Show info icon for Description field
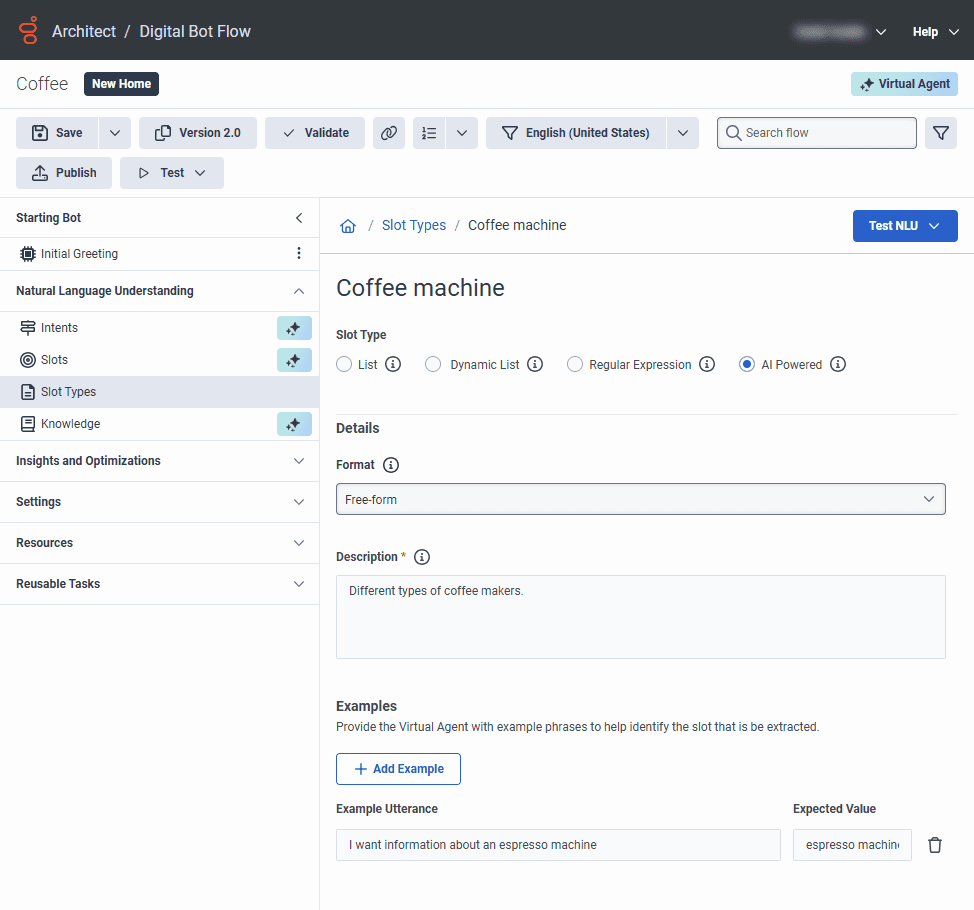 coord(422,557)
